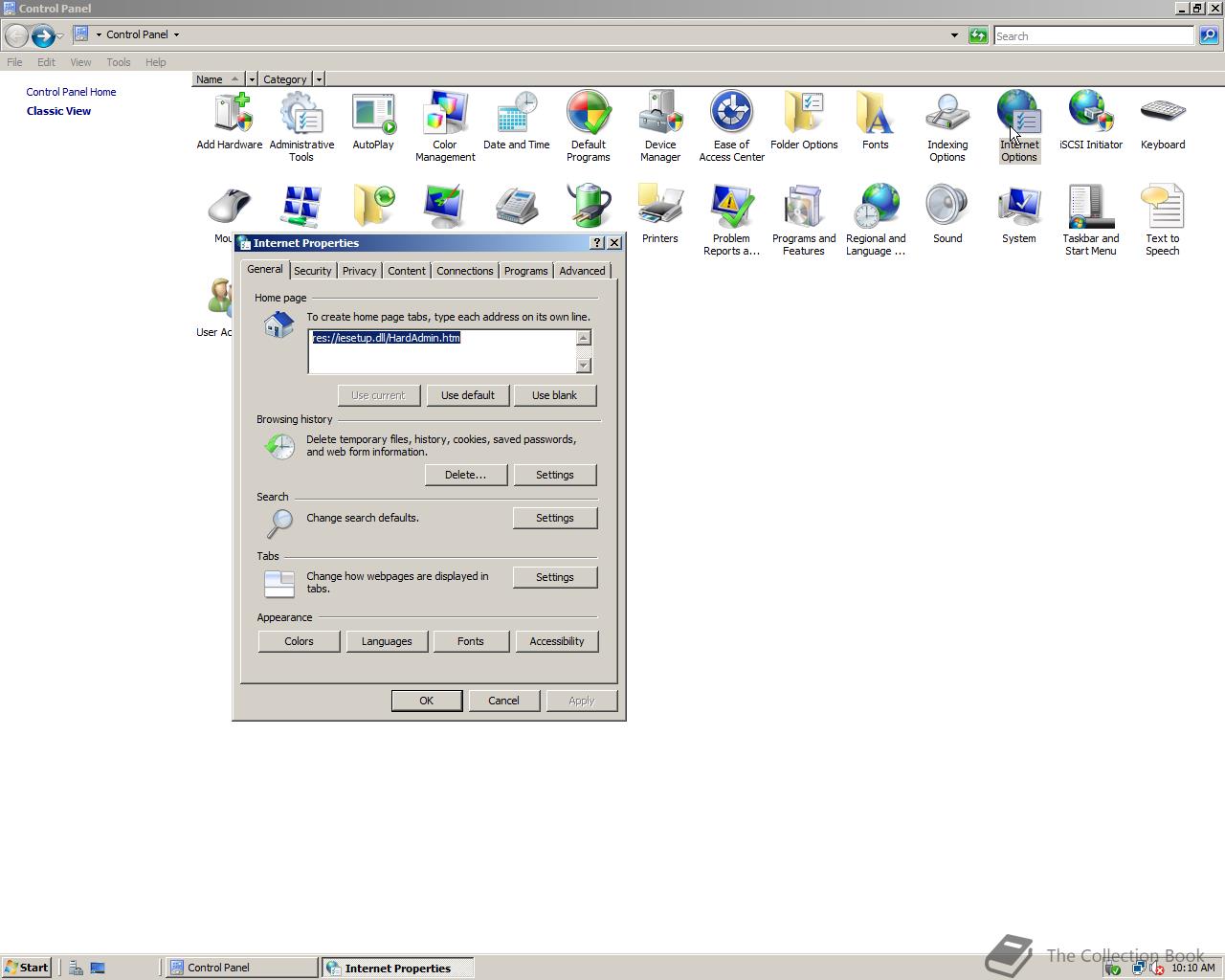1225x980 pixels.
Task: Open Programs and Features icon
Action: click(804, 220)
